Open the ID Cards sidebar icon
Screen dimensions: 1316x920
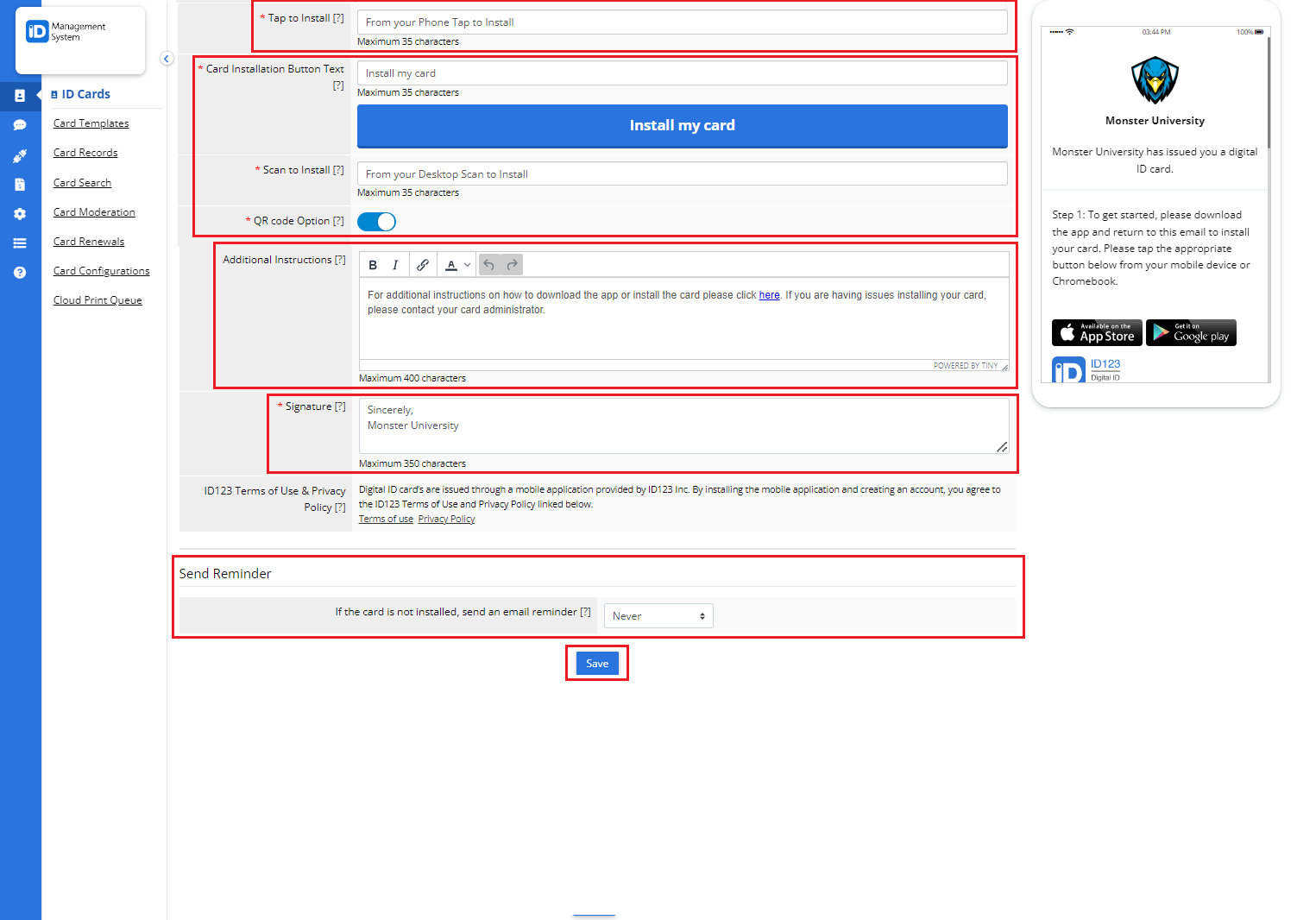pos(20,96)
